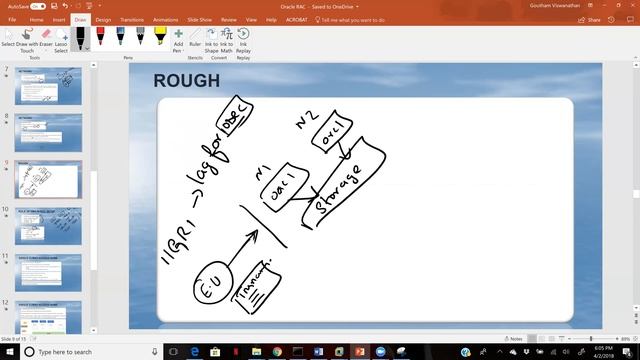The height and width of the screenshot is (360, 640).
Task: Select slide 7 thumbnail
Action: 48,86
